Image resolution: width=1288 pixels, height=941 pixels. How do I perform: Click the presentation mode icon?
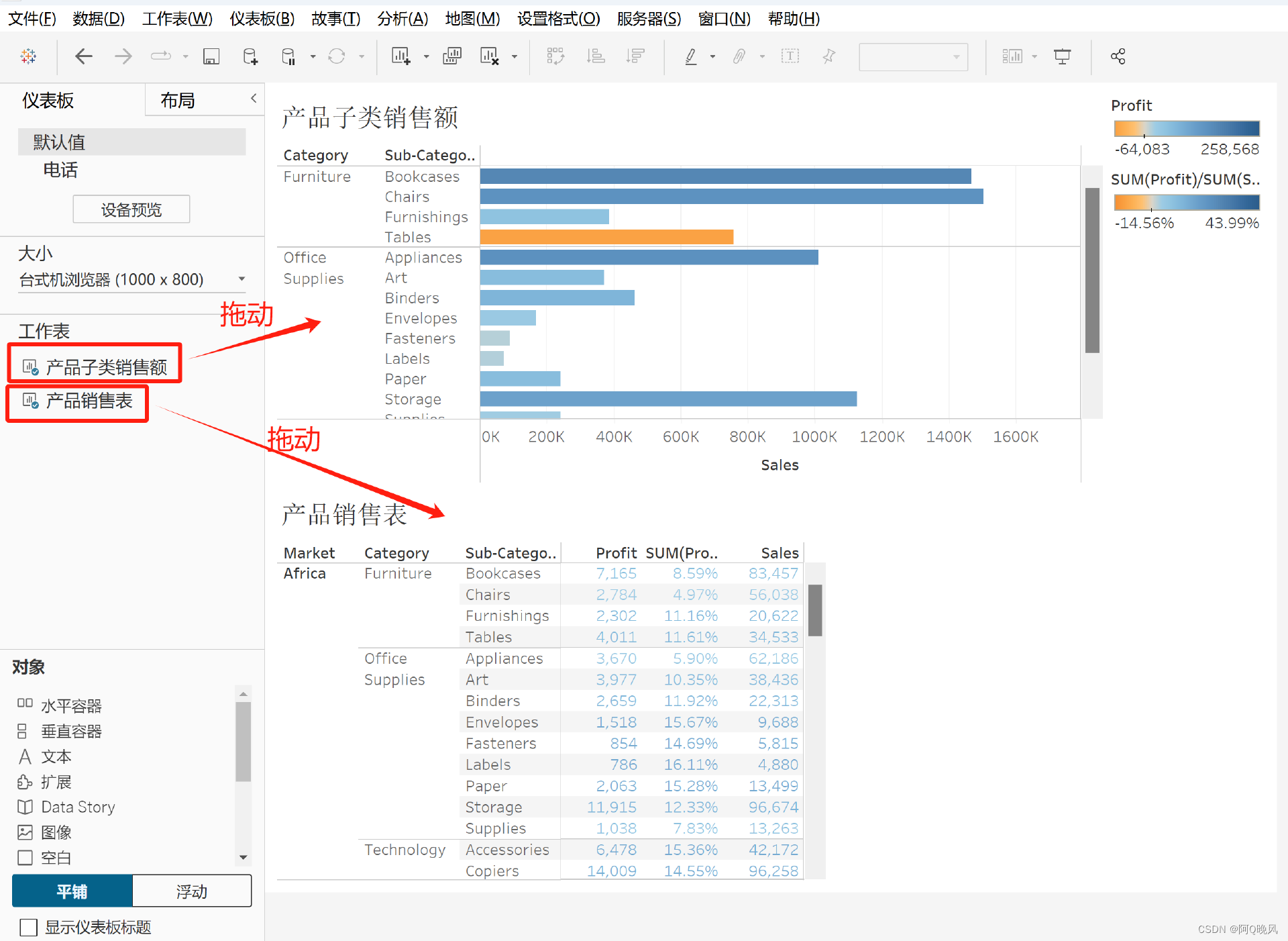1062,56
